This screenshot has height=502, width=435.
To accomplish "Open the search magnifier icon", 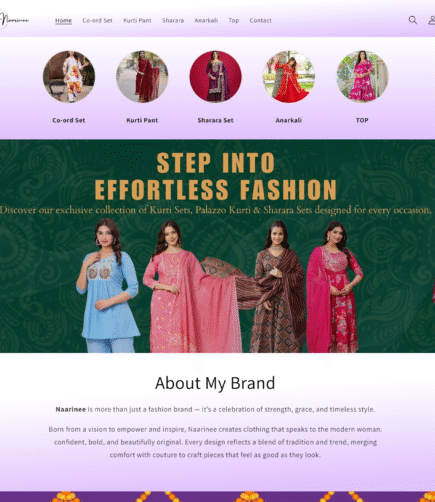I will click(x=413, y=20).
